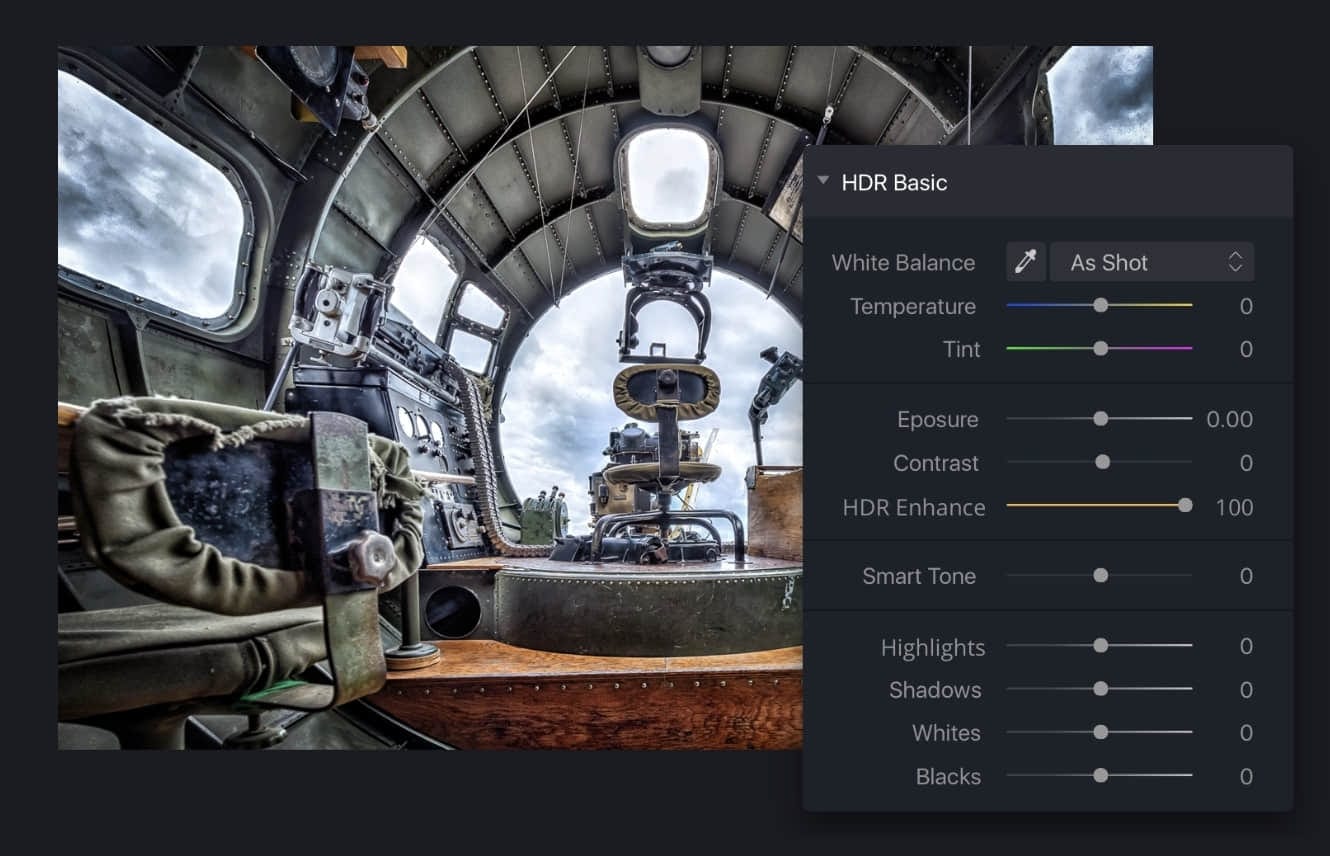Select the Blacks value 0
The width and height of the screenshot is (1330, 856).
pos(1246,776)
